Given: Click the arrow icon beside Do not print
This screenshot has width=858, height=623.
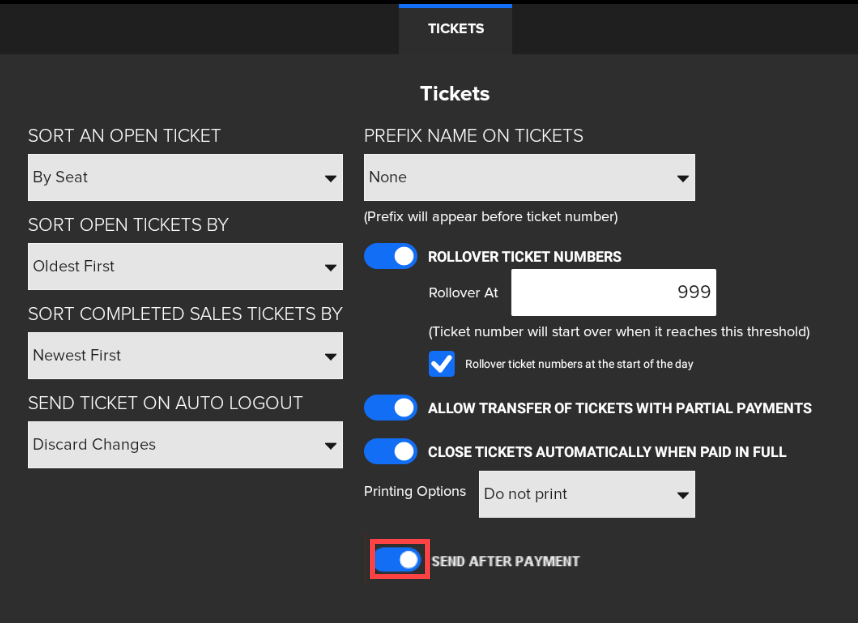Looking at the screenshot, I should 683,495.
